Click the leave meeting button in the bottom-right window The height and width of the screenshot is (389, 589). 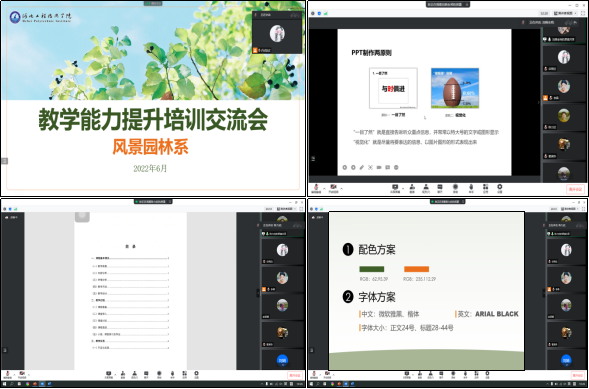pyautogui.click(x=577, y=375)
